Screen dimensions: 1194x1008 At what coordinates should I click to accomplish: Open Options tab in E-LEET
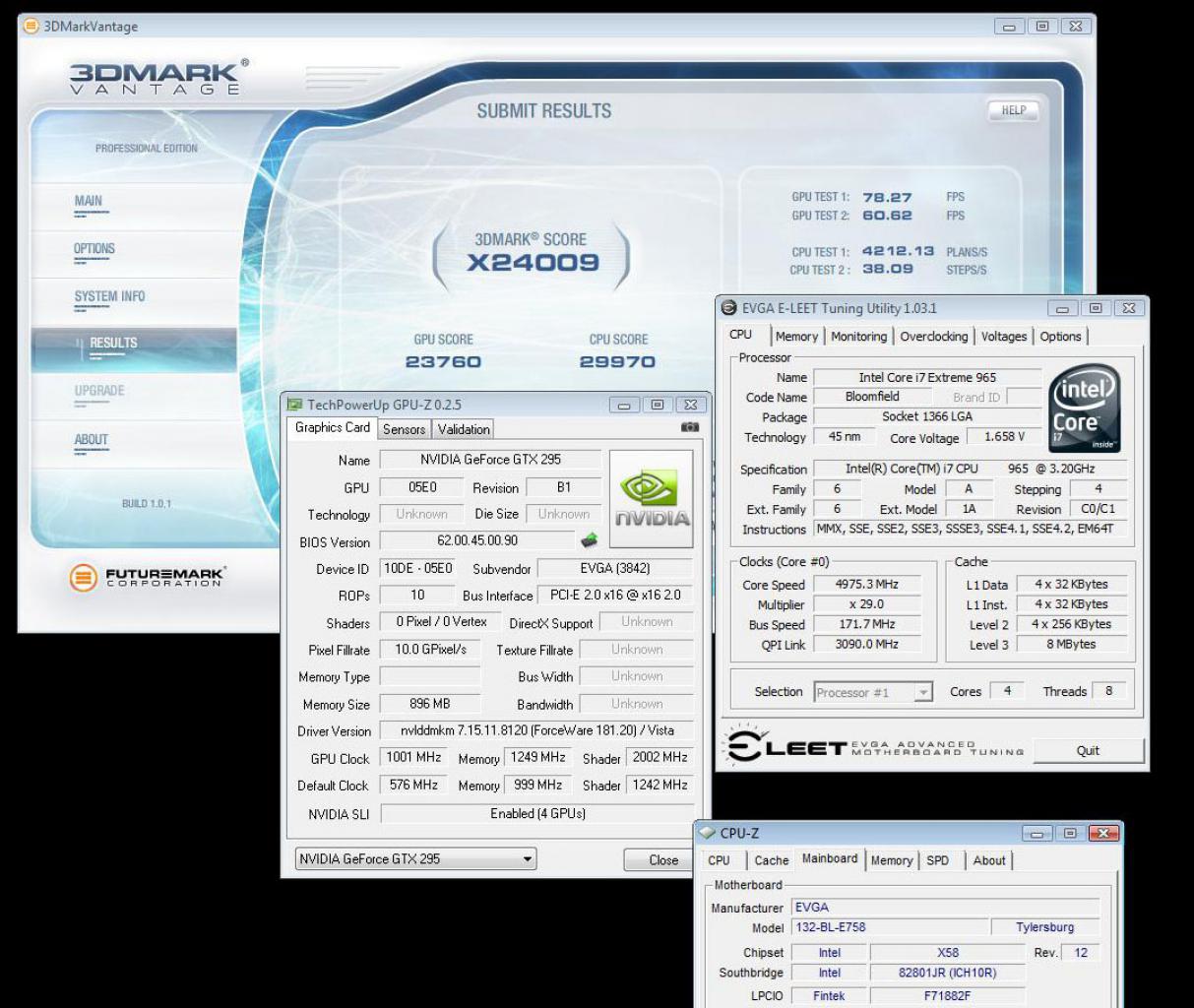click(x=1060, y=337)
